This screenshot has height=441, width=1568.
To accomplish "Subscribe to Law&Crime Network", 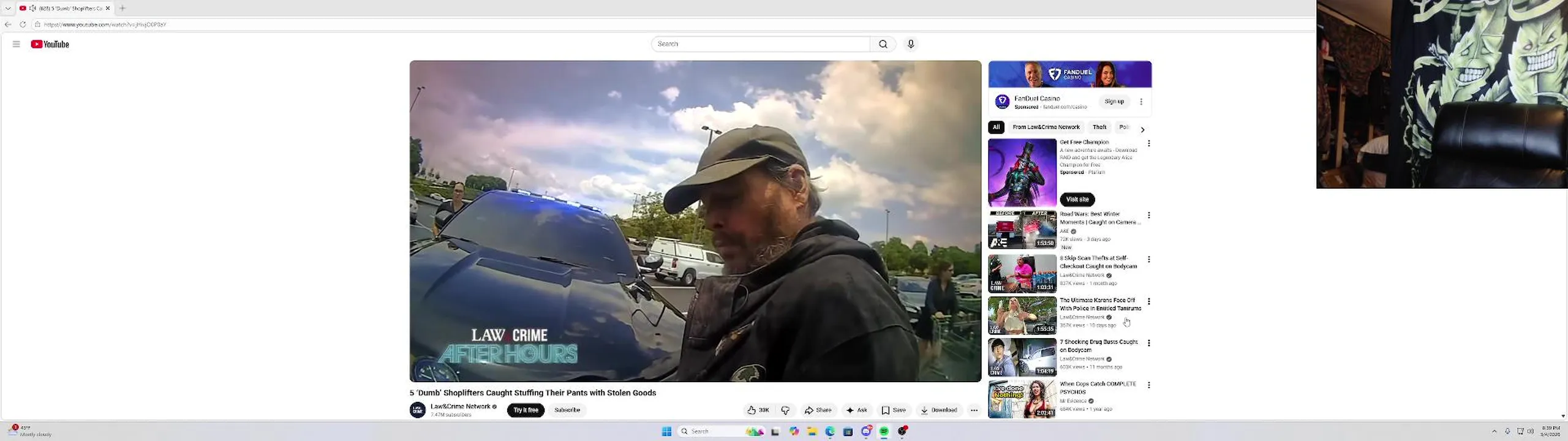I will [x=567, y=410].
